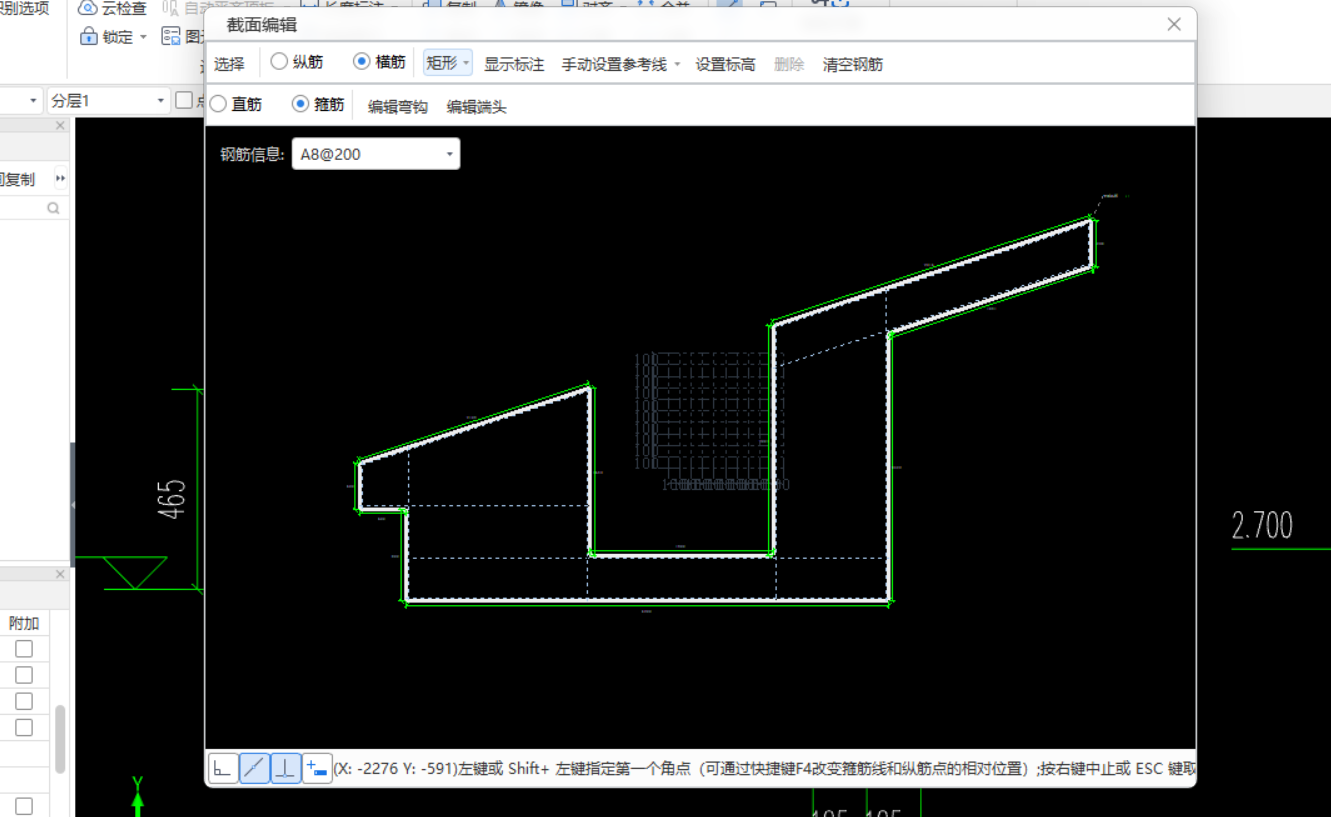
Task: Click the 2.700 elevation label
Action: coord(1262,525)
